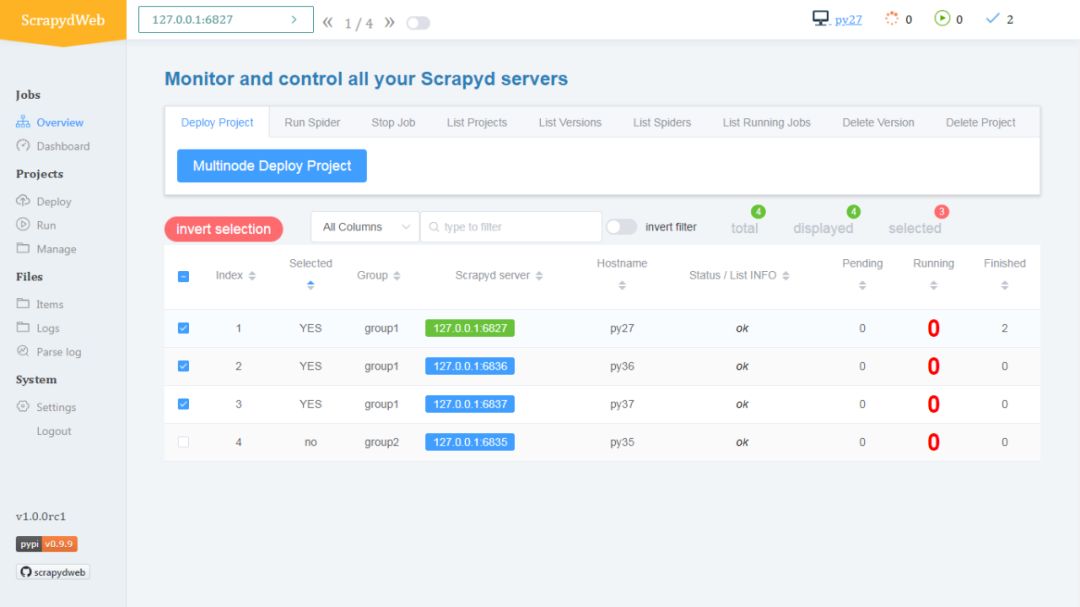The height and width of the screenshot is (607, 1080).
Task: Open the Parse log page
Action: pos(49,351)
